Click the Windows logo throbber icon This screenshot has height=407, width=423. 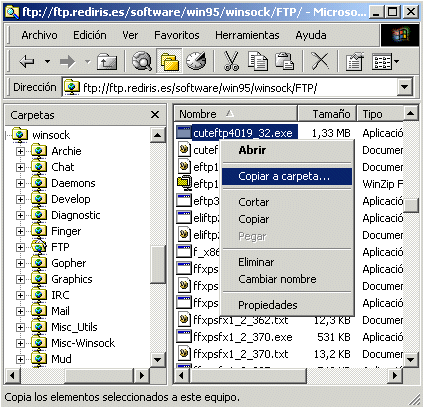click(400, 35)
